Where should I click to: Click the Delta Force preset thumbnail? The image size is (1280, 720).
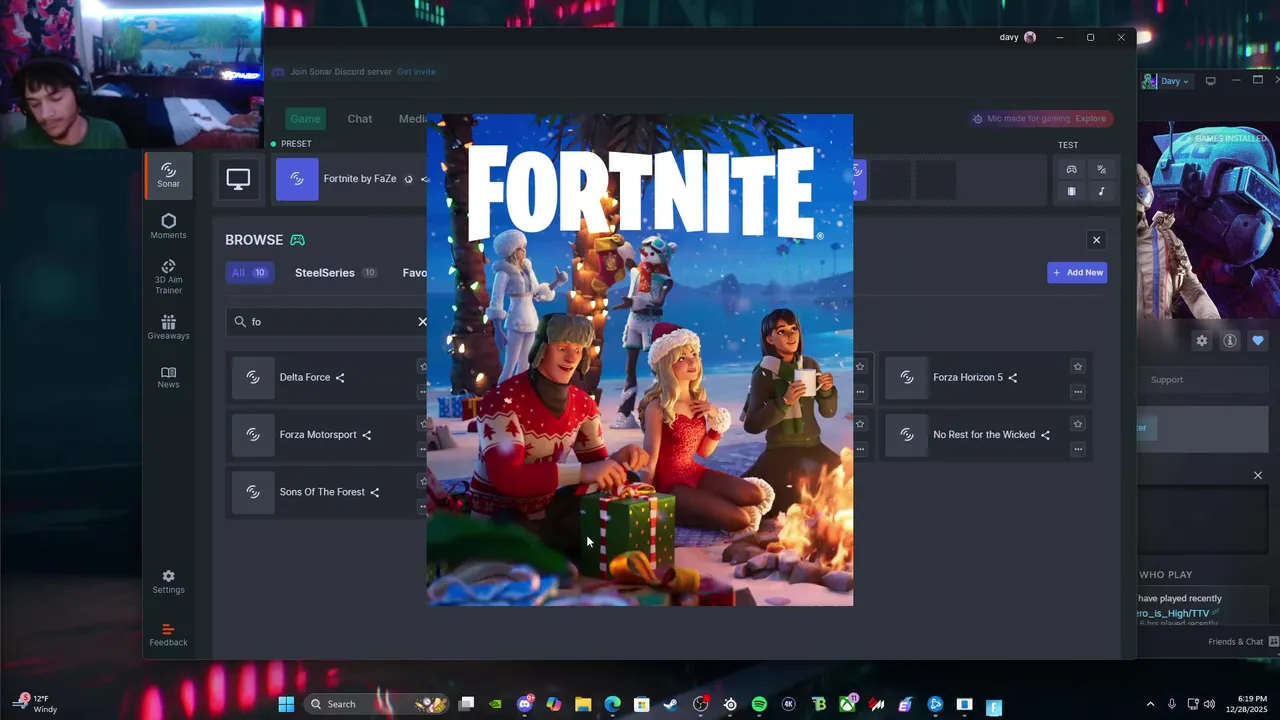(x=253, y=377)
